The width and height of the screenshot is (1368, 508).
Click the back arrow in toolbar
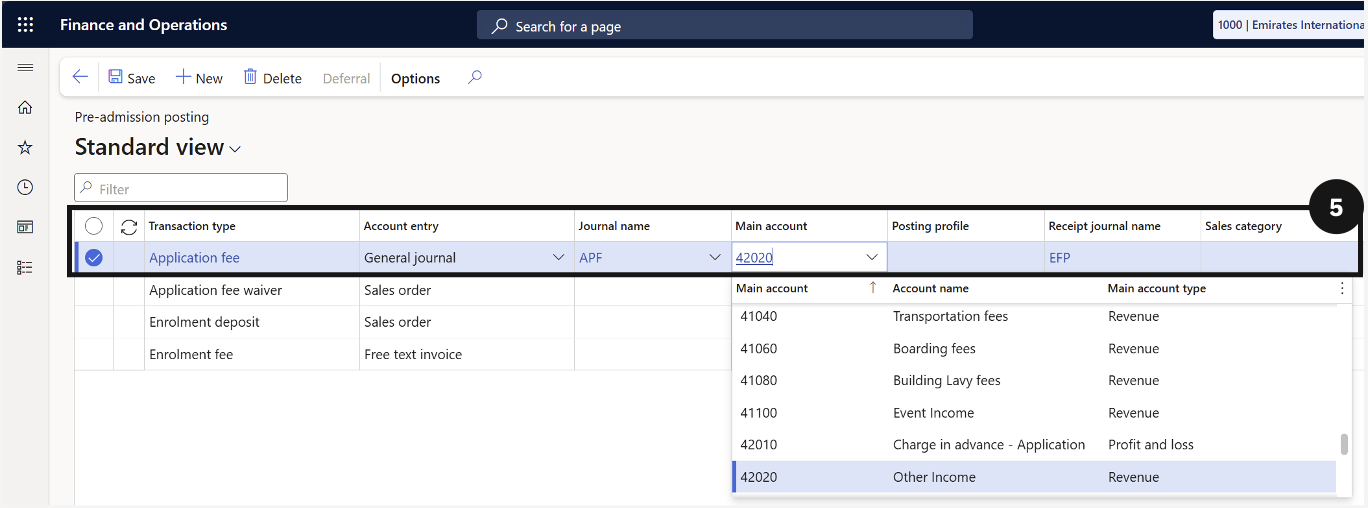pos(80,77)
